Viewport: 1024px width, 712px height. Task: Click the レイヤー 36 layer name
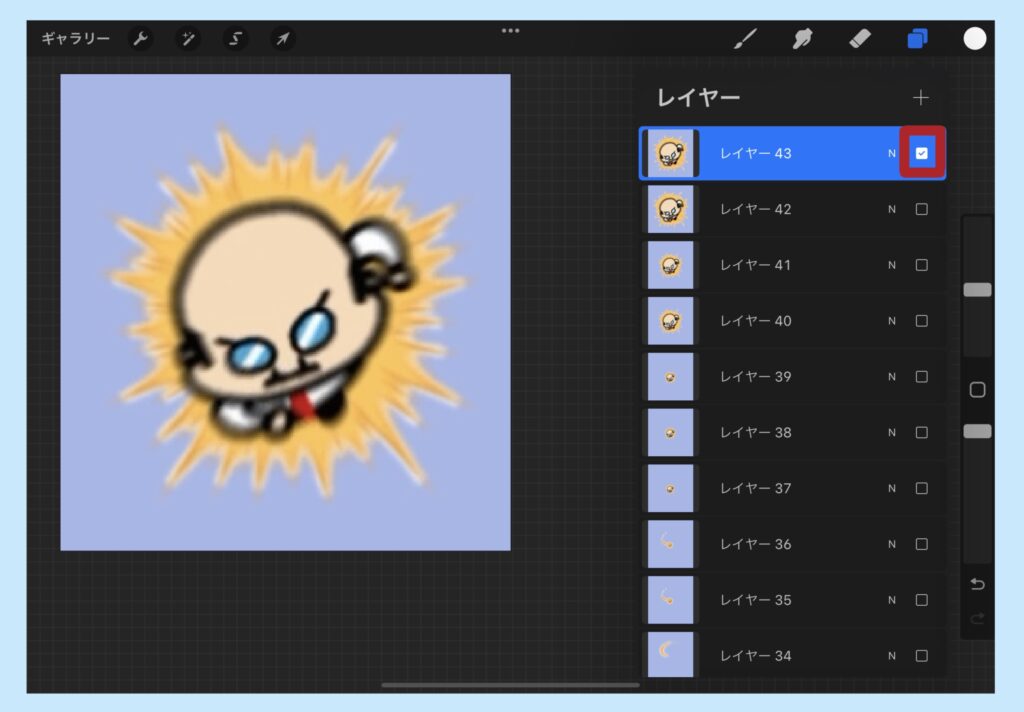pyautogui.click(x=756, y=544)
